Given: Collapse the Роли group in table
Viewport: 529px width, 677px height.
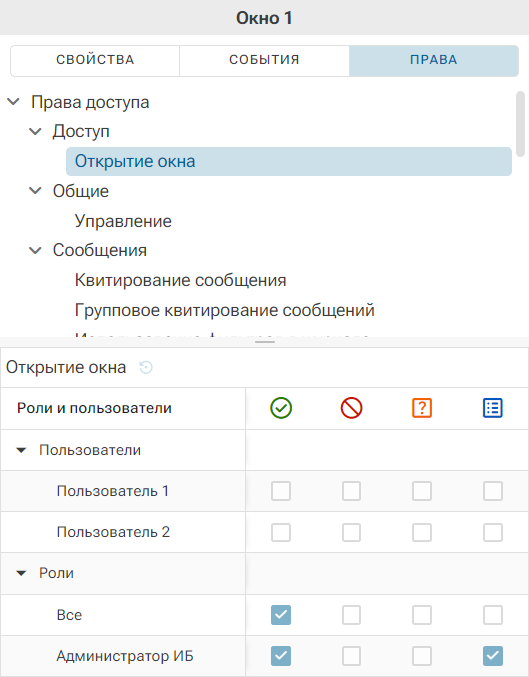Looking at the screenshot, I should tap(21, 573).
